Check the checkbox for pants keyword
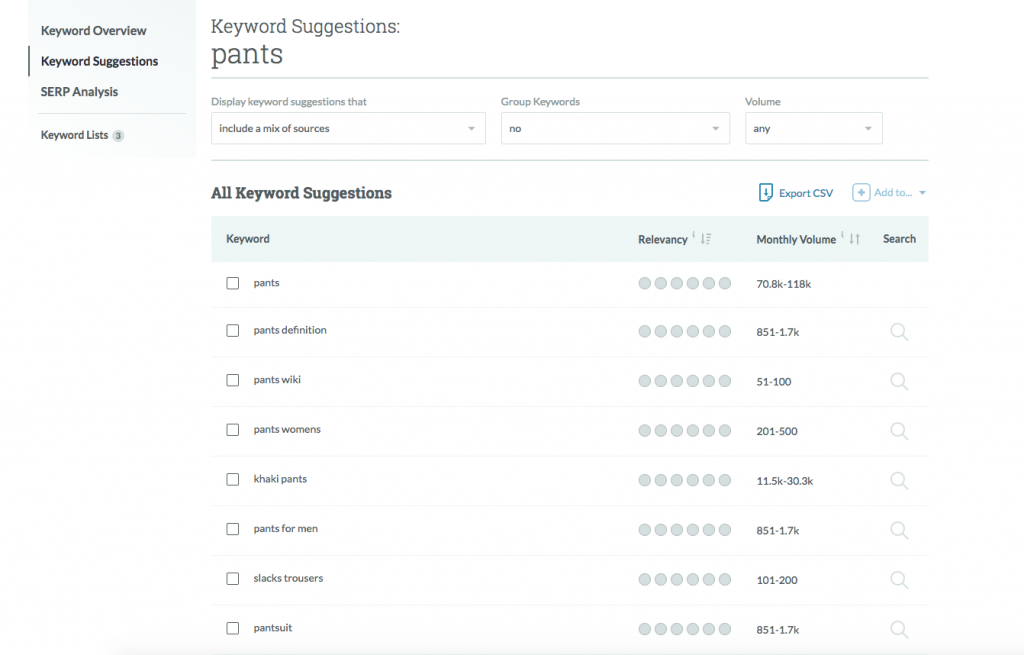The height and width of the screenshot is (655, 1024). [x=232, y=283]
